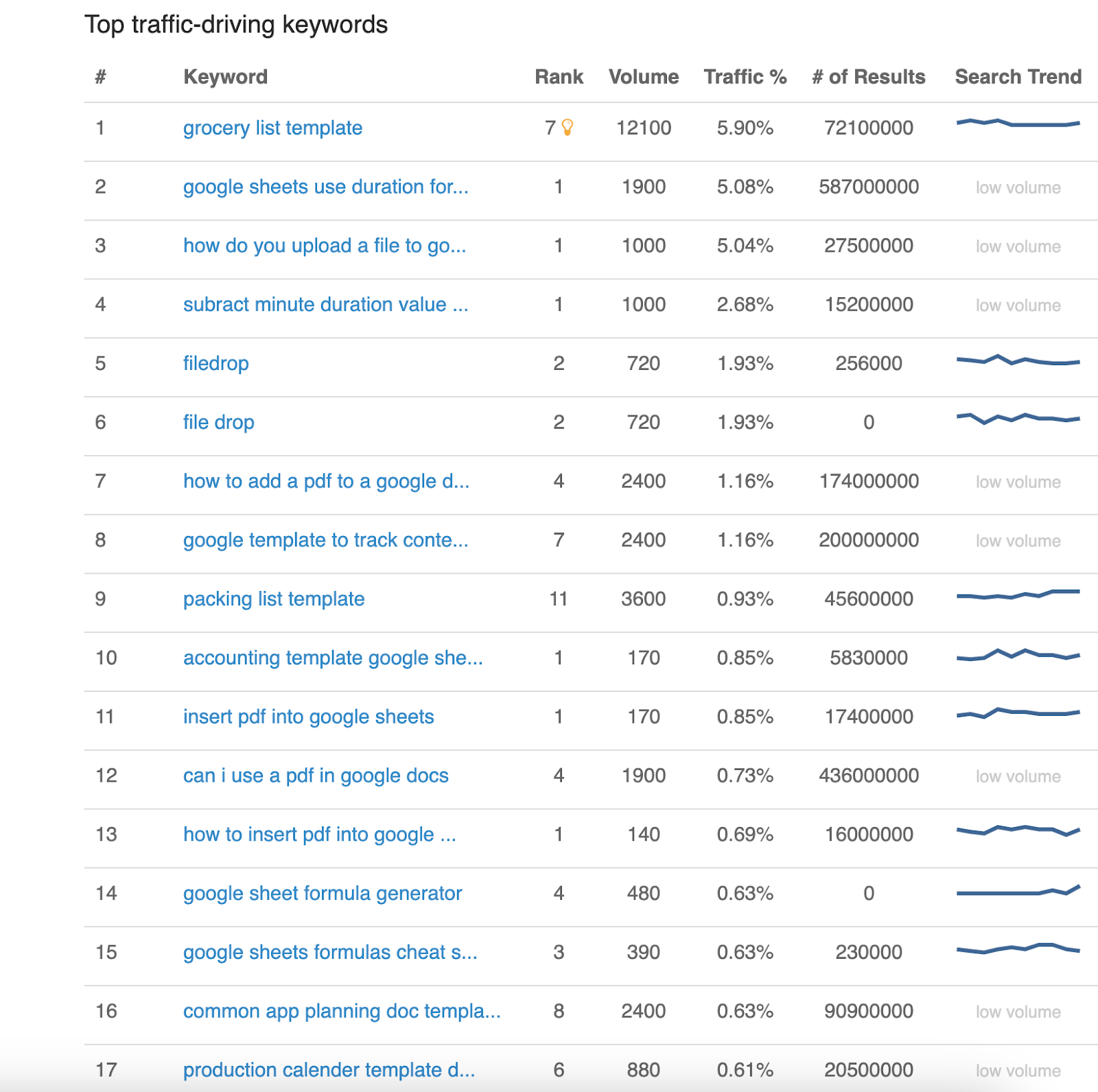Viewport: 1098px width, 1092px height.
Task: Open trend chart for packing list template
Action: 1018,595
